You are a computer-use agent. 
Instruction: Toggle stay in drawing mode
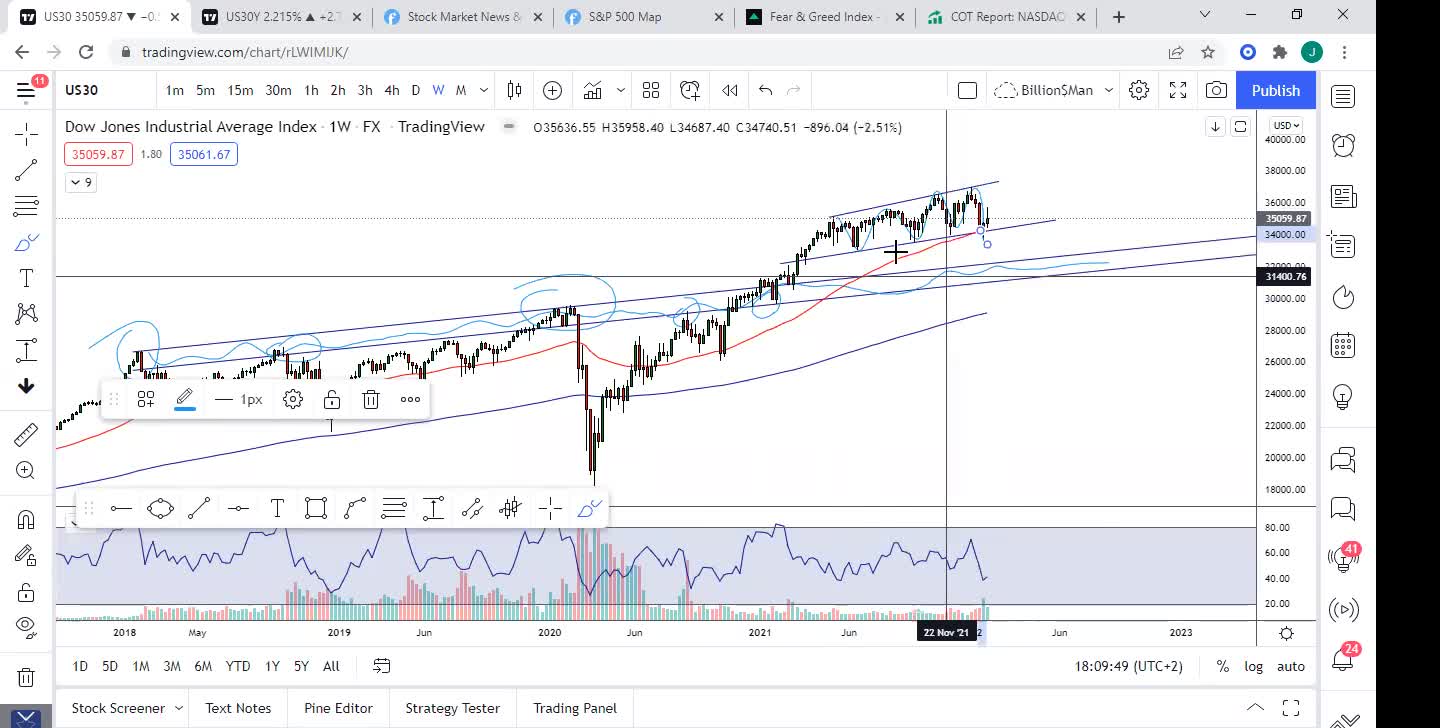[x=26, y=555]
